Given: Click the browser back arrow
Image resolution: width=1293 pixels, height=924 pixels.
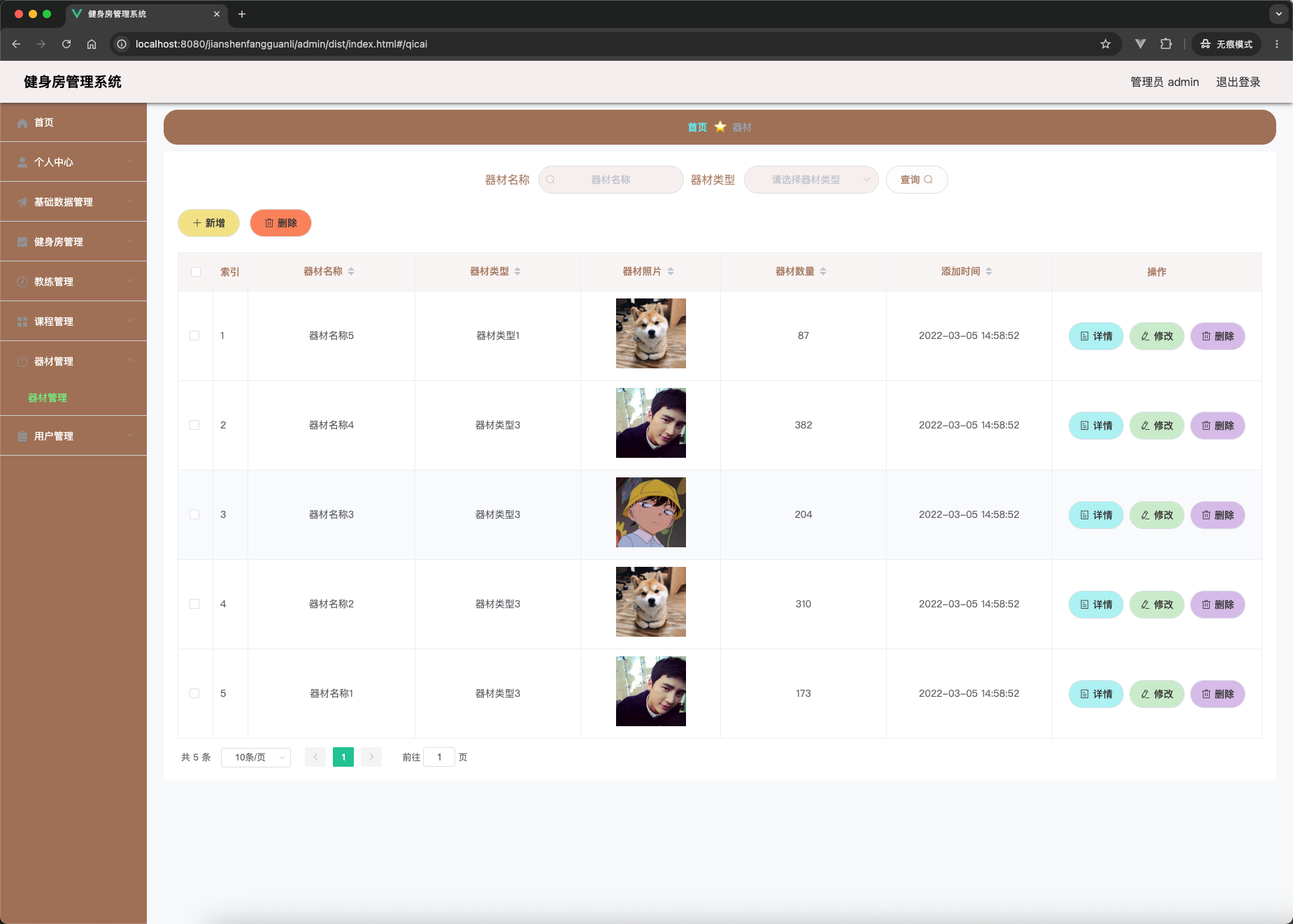Looking at the screenshot, I should click(x=16, y=44).
